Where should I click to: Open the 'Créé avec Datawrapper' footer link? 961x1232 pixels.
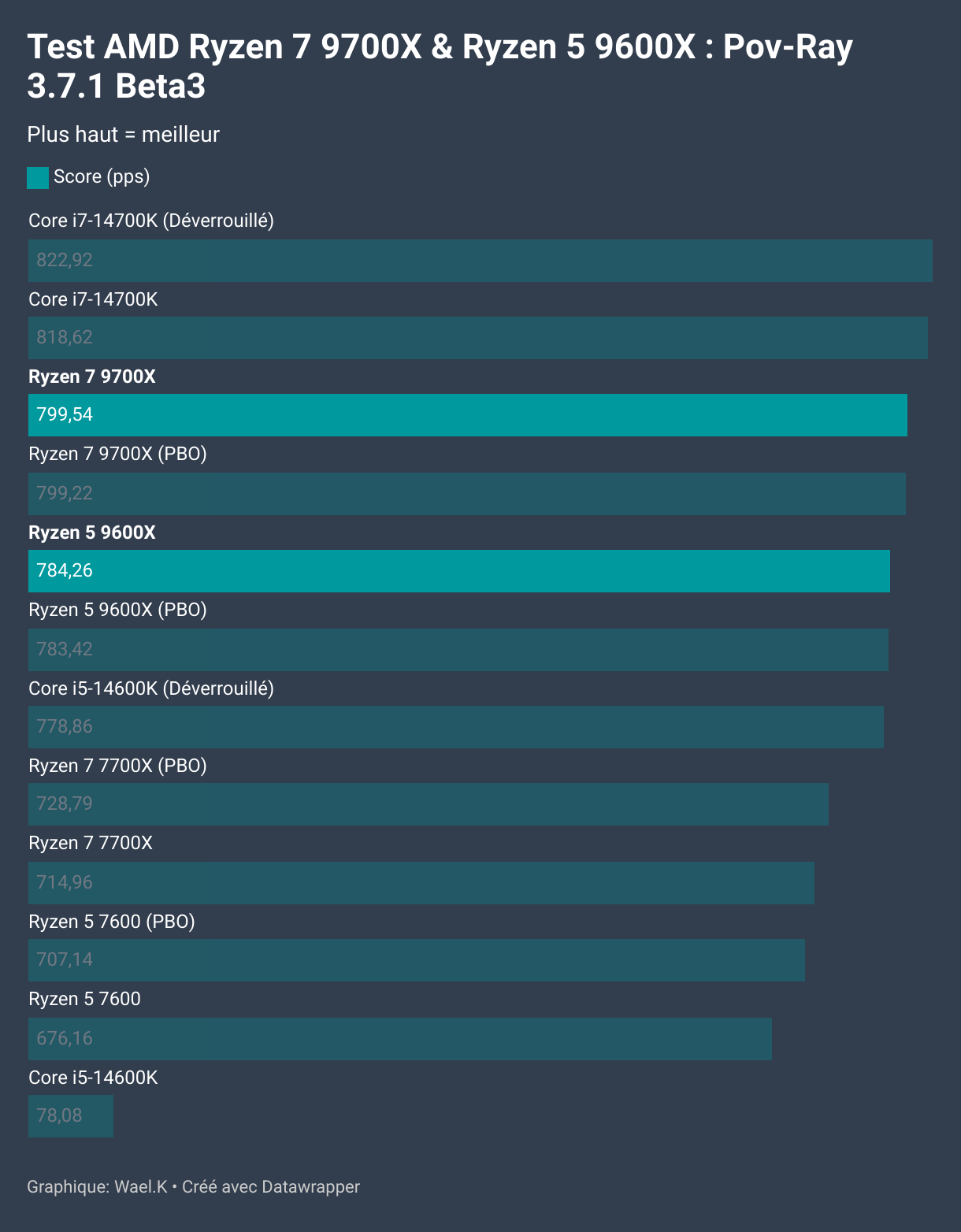[271, 1186]
